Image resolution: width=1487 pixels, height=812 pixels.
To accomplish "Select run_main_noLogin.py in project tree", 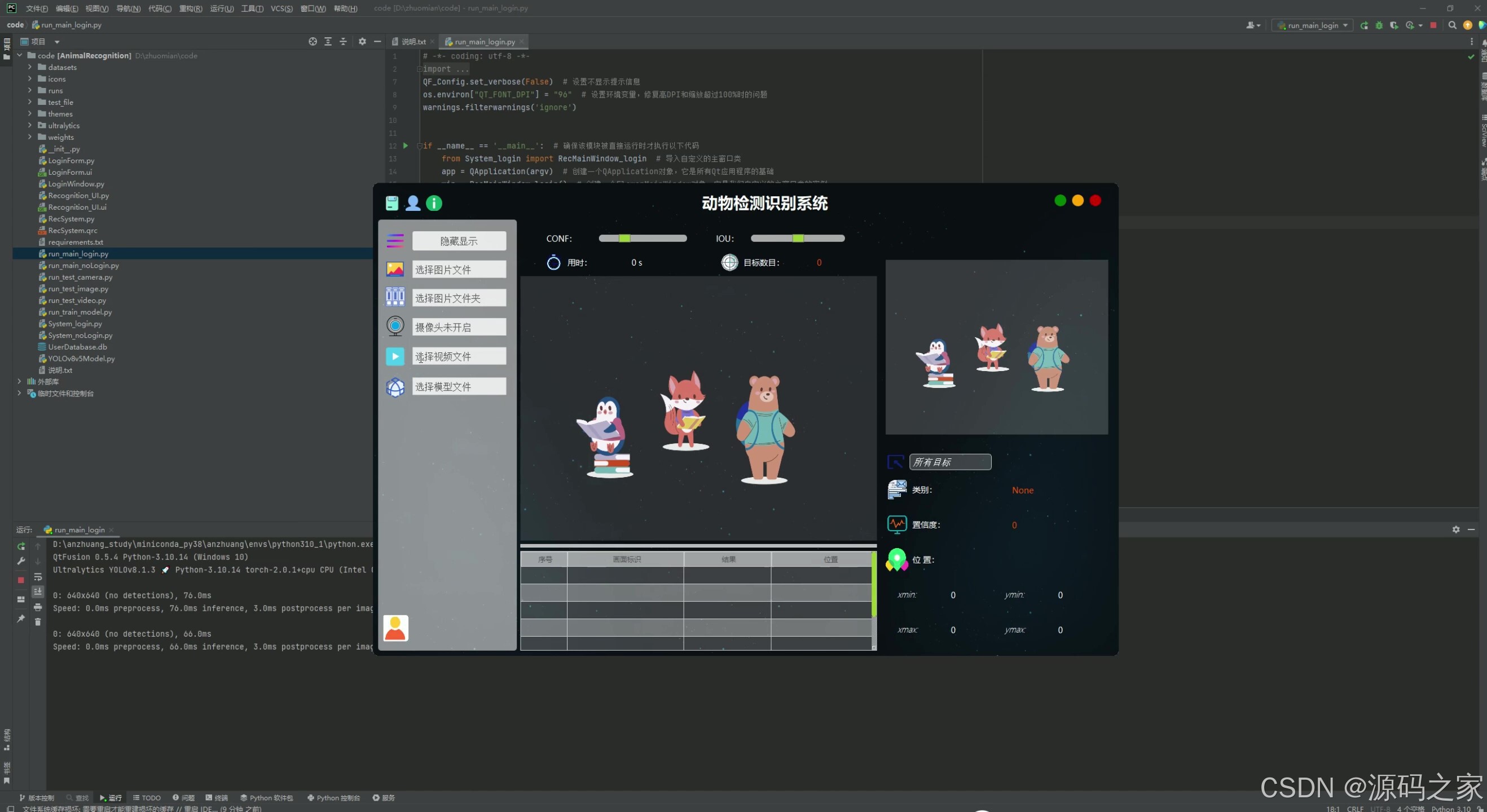I will click(83, 266).
